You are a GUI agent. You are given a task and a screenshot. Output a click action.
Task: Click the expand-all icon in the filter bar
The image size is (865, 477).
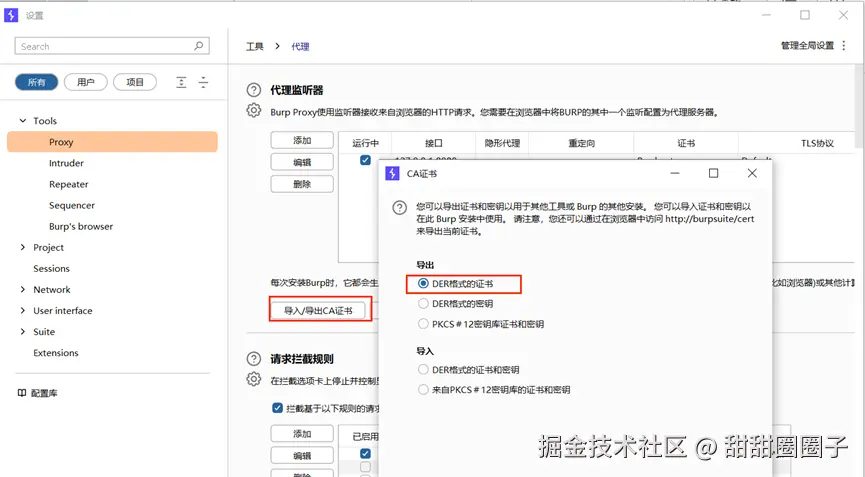point(181,82)
